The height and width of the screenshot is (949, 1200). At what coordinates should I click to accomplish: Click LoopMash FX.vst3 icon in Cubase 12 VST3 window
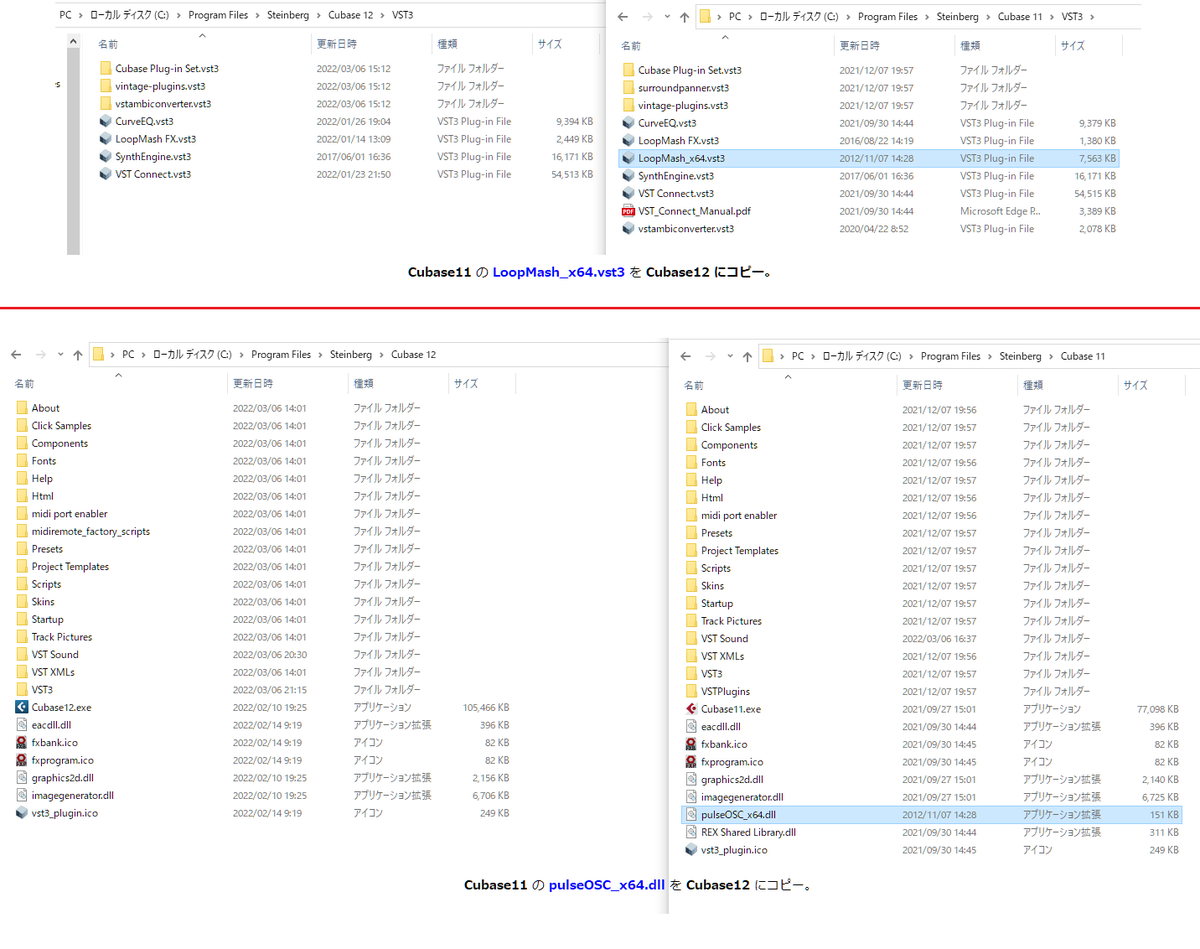(106, 139)
